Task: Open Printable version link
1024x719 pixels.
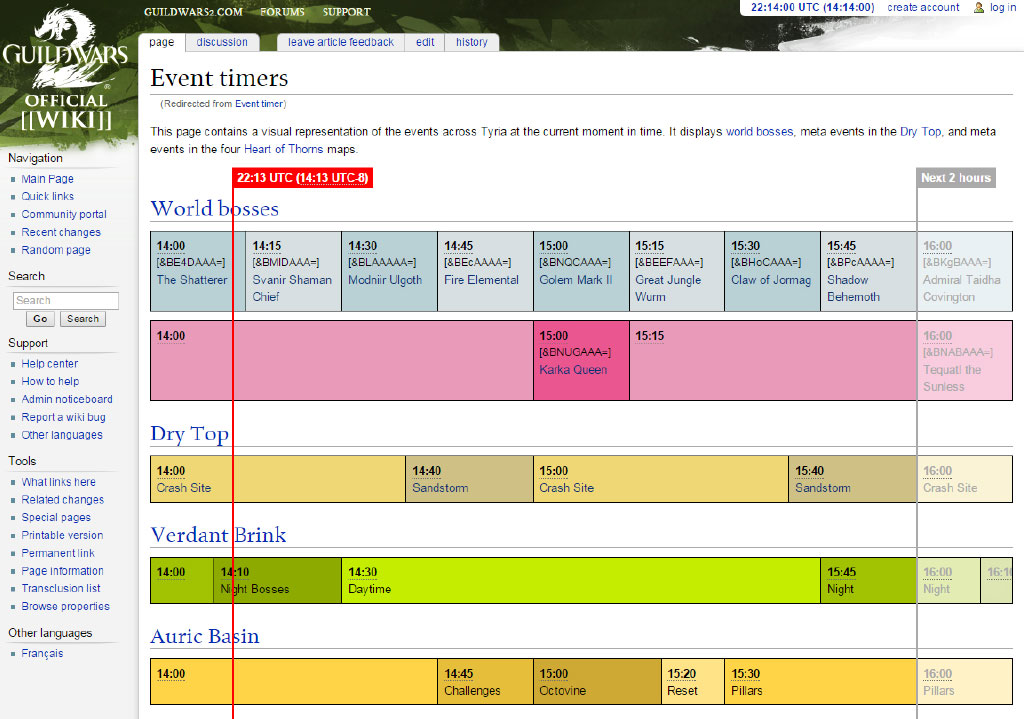Action: tap(63, 535)
